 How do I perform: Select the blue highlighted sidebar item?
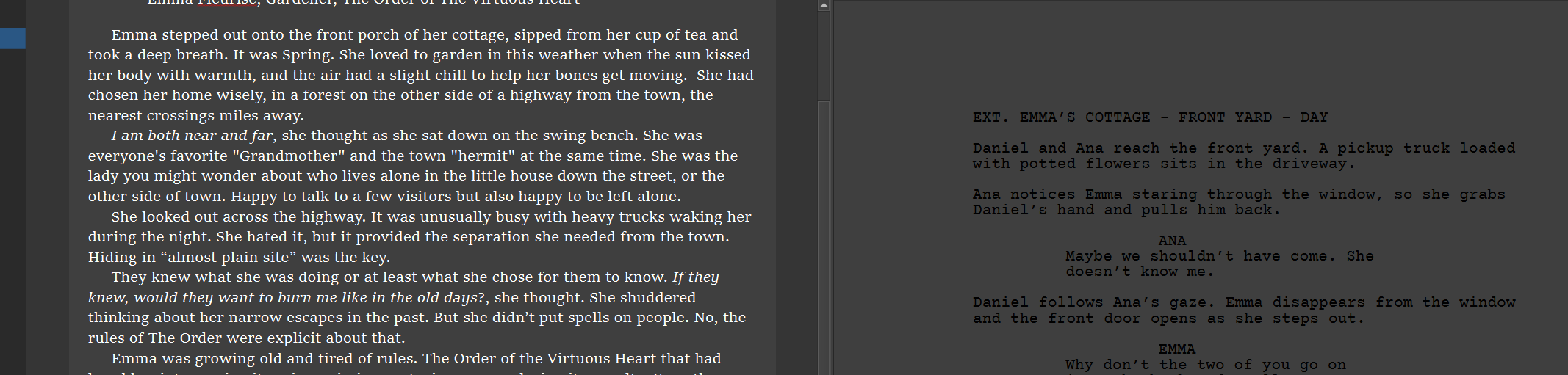click(12, 38)
